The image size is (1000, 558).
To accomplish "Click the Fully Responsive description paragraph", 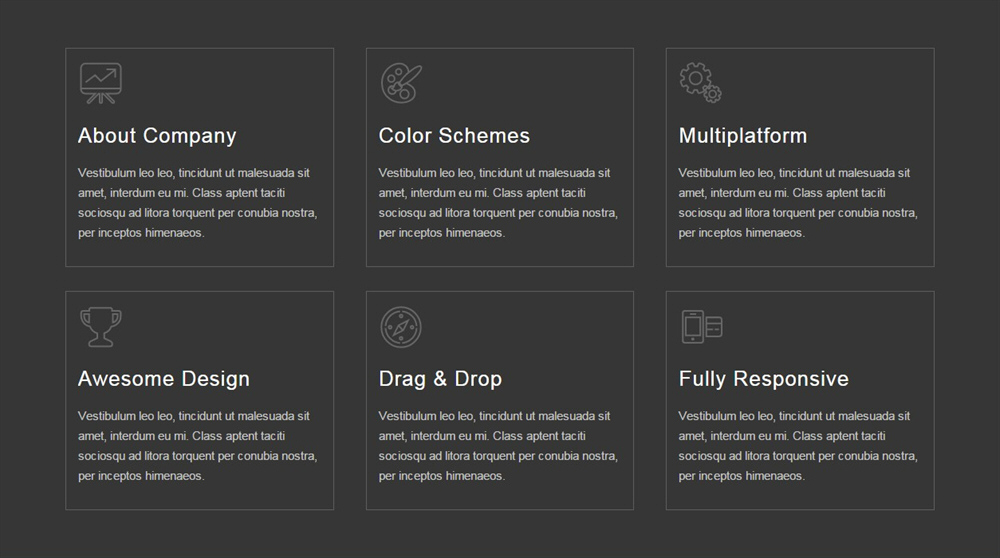I will pos(798,446).
